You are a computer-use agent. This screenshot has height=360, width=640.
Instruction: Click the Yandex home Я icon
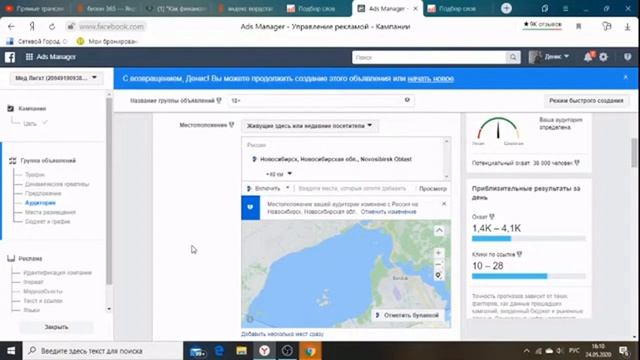click(x=32, y=27)
